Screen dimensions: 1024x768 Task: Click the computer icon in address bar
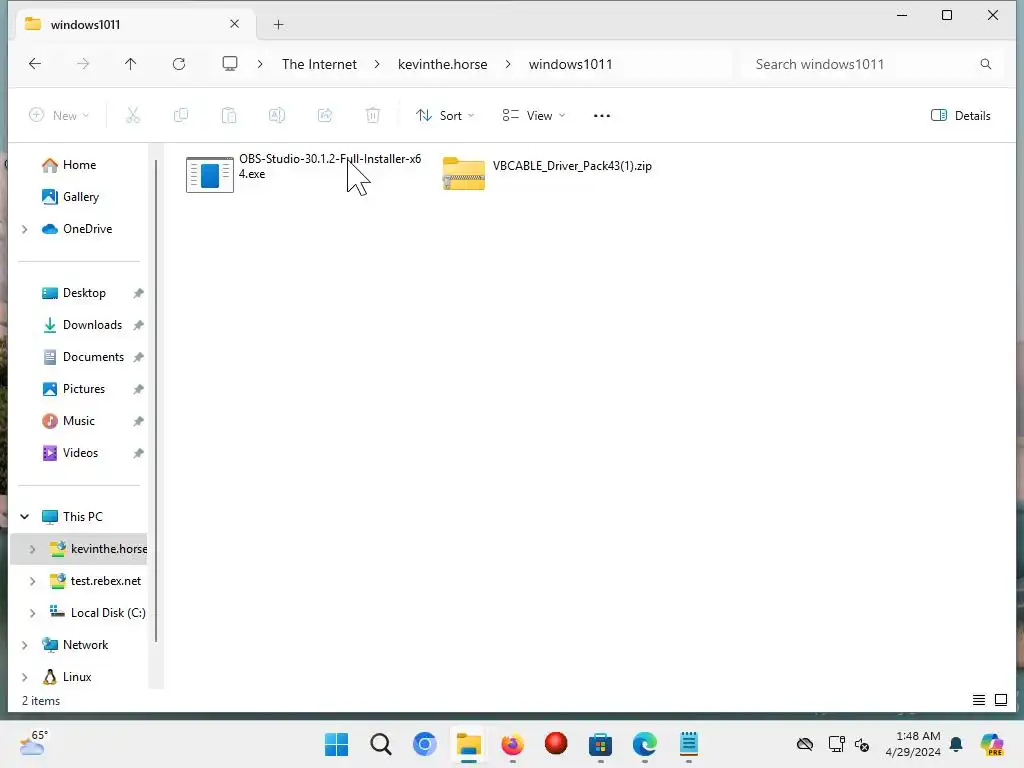[x=230, y=63]
